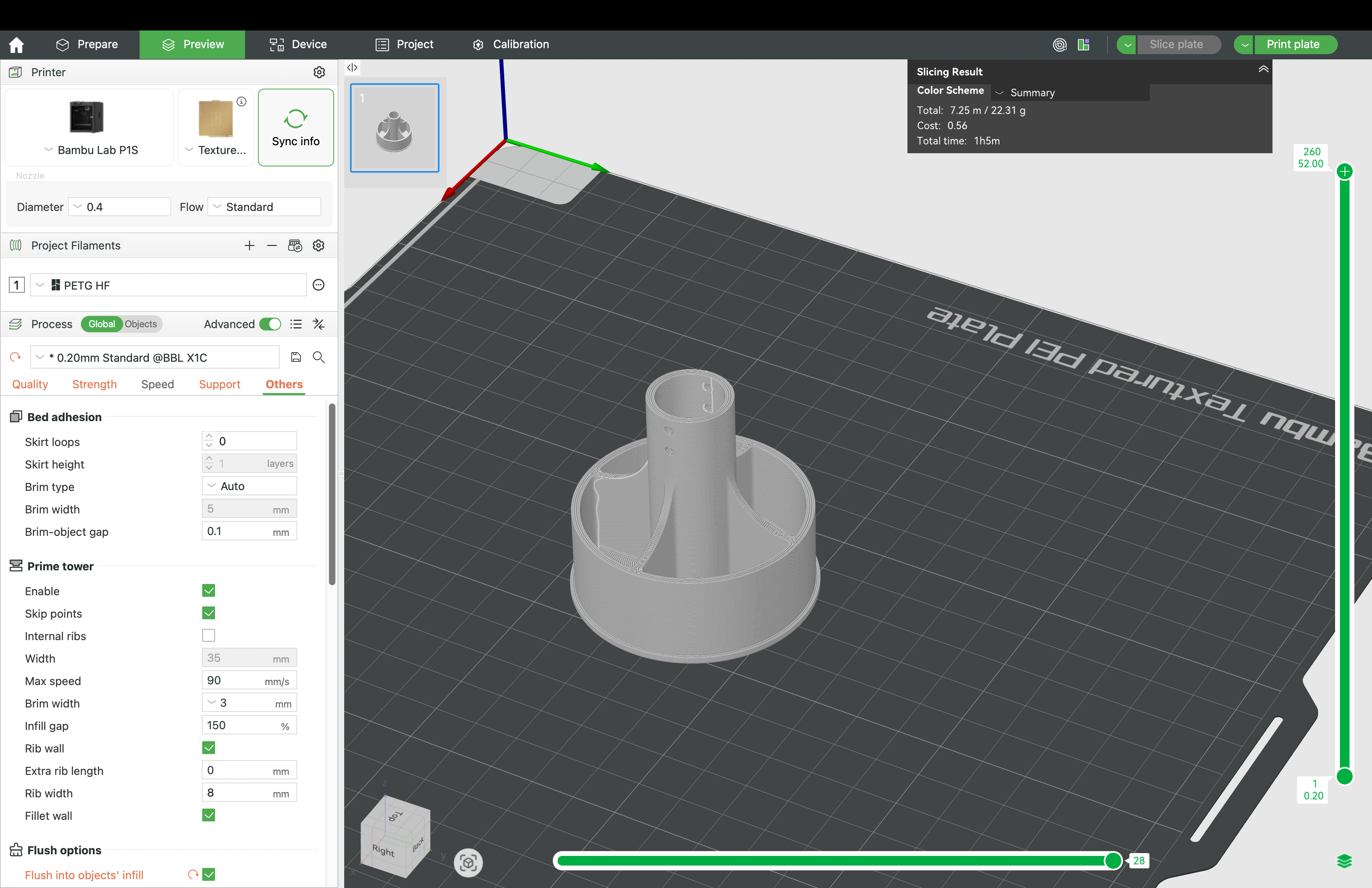Add a project filament with plus icon
The width and height of the screenshot is (1372, 888).
pyautogui.click(x=249, y=245)
